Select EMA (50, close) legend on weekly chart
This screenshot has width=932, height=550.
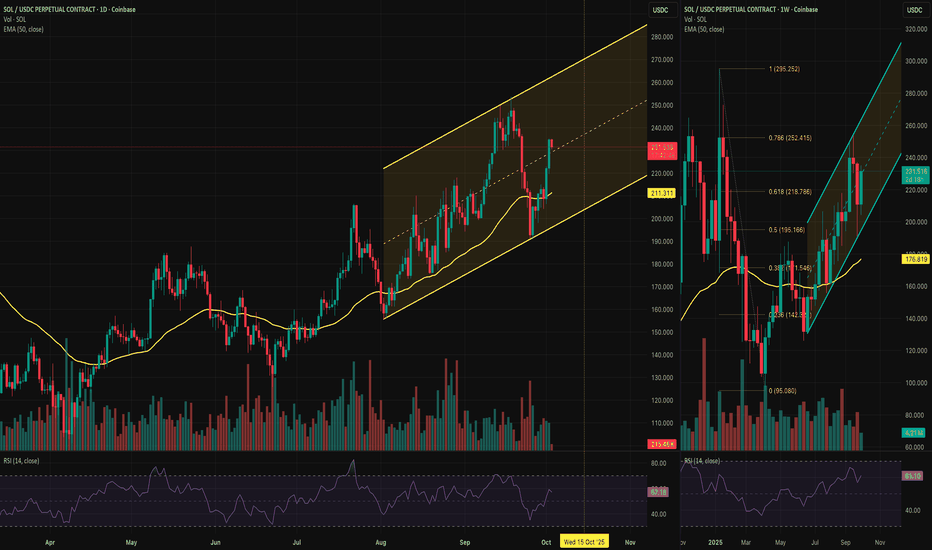tap(704, 29)
